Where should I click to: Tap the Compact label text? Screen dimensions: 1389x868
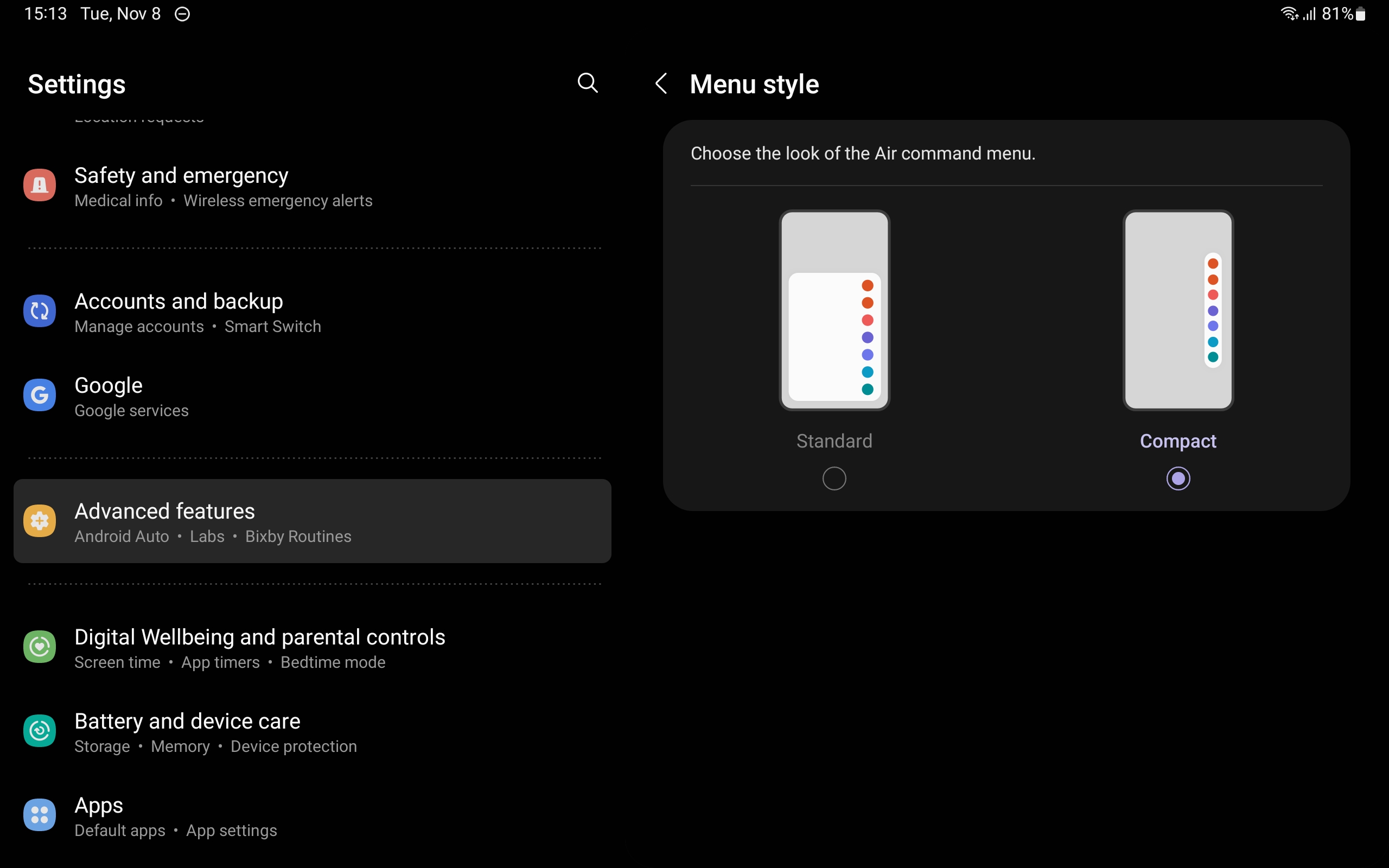1178,441
